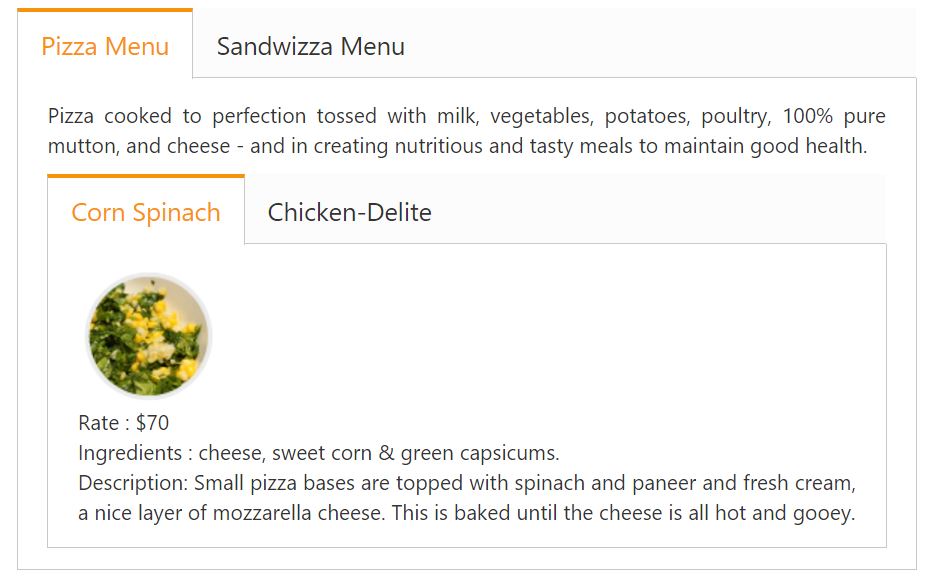Click the "Rate" label
The image size is (938, 584).
tap(98, 423)
